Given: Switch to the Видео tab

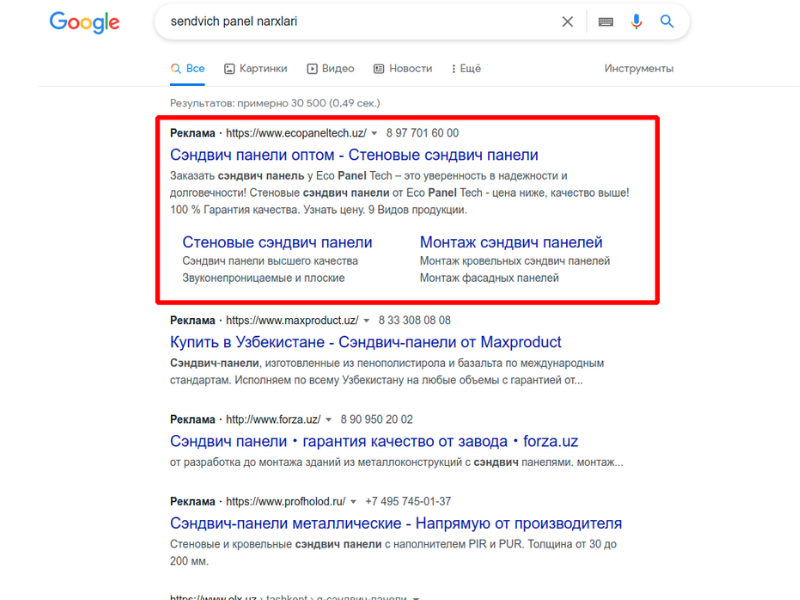Looking at the screenshot, I should tap(331, 68).
